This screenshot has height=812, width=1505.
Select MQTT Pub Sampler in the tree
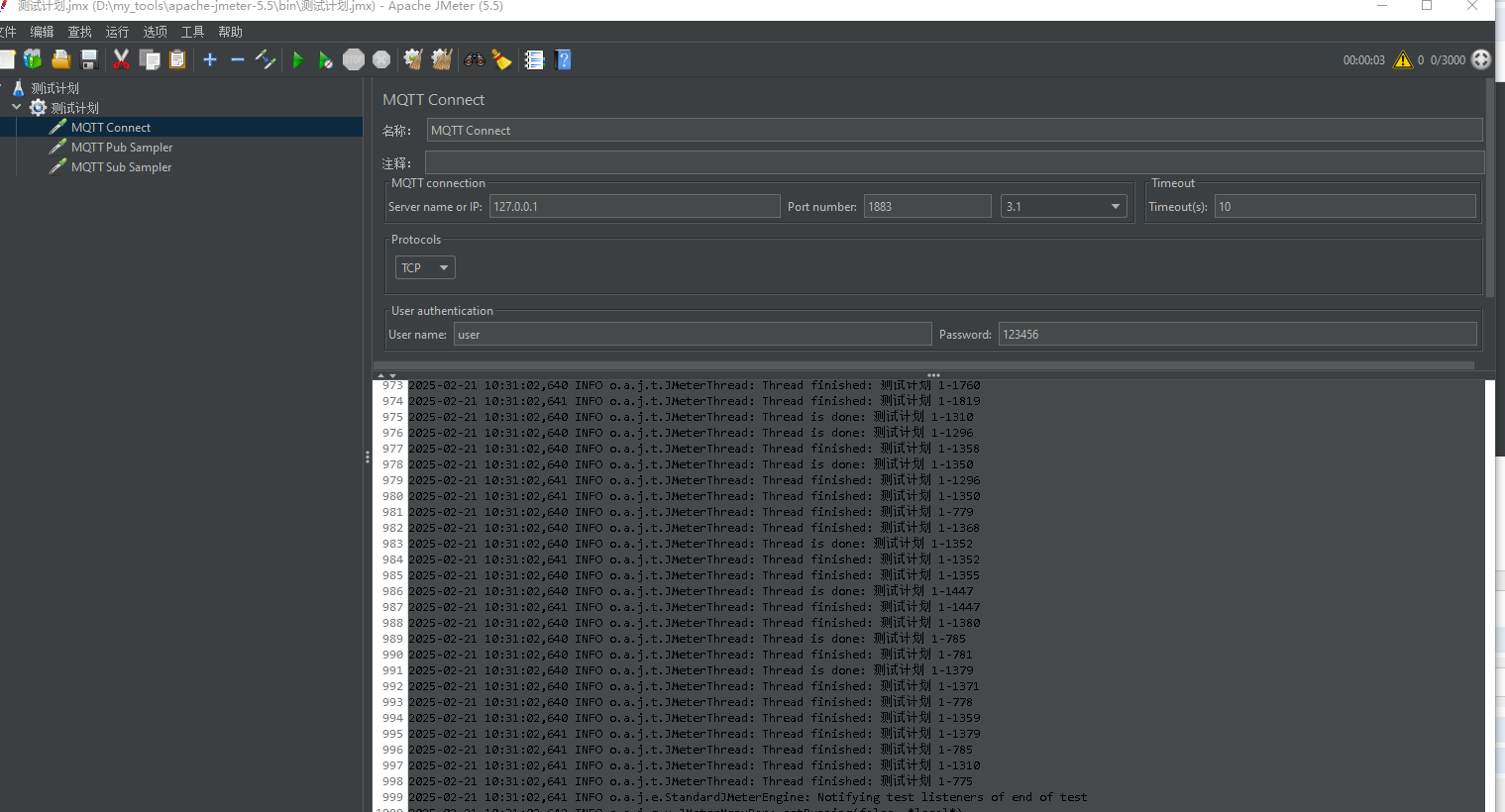[121, 147]
